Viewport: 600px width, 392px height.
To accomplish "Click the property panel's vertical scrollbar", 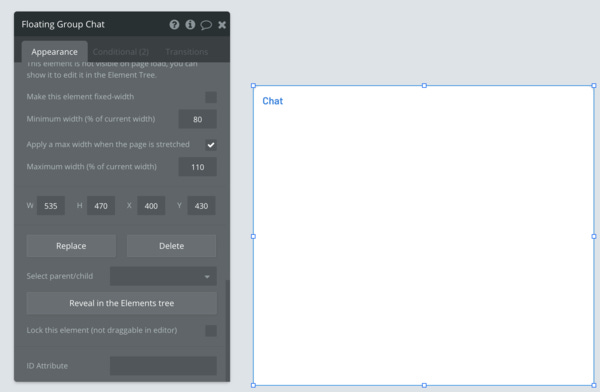I will (228, 330).
